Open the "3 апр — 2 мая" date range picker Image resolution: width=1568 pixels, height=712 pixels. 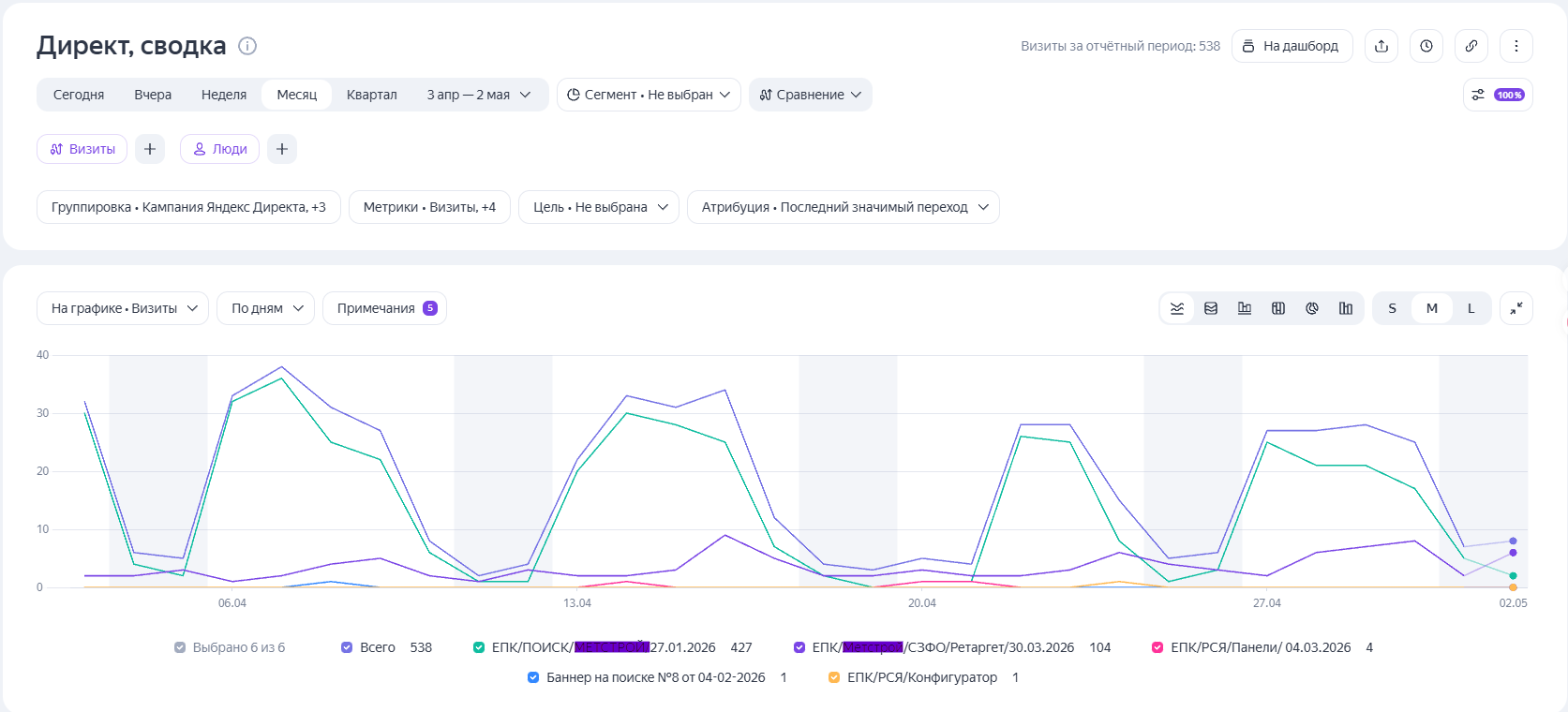click(x=479, y=95)
